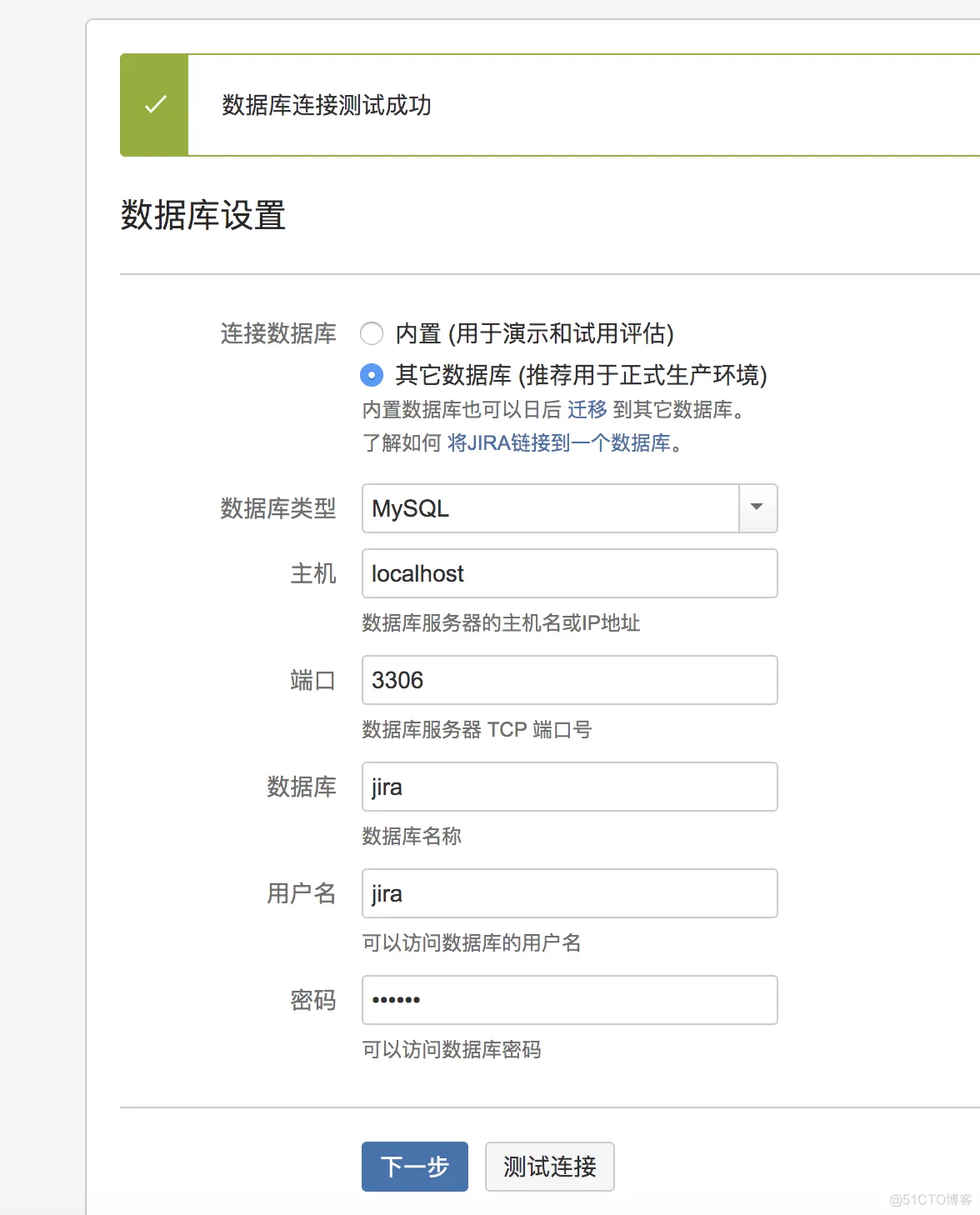980x1215 pixels.
Task: Click the 密码 label
Action: (313, 1000)
